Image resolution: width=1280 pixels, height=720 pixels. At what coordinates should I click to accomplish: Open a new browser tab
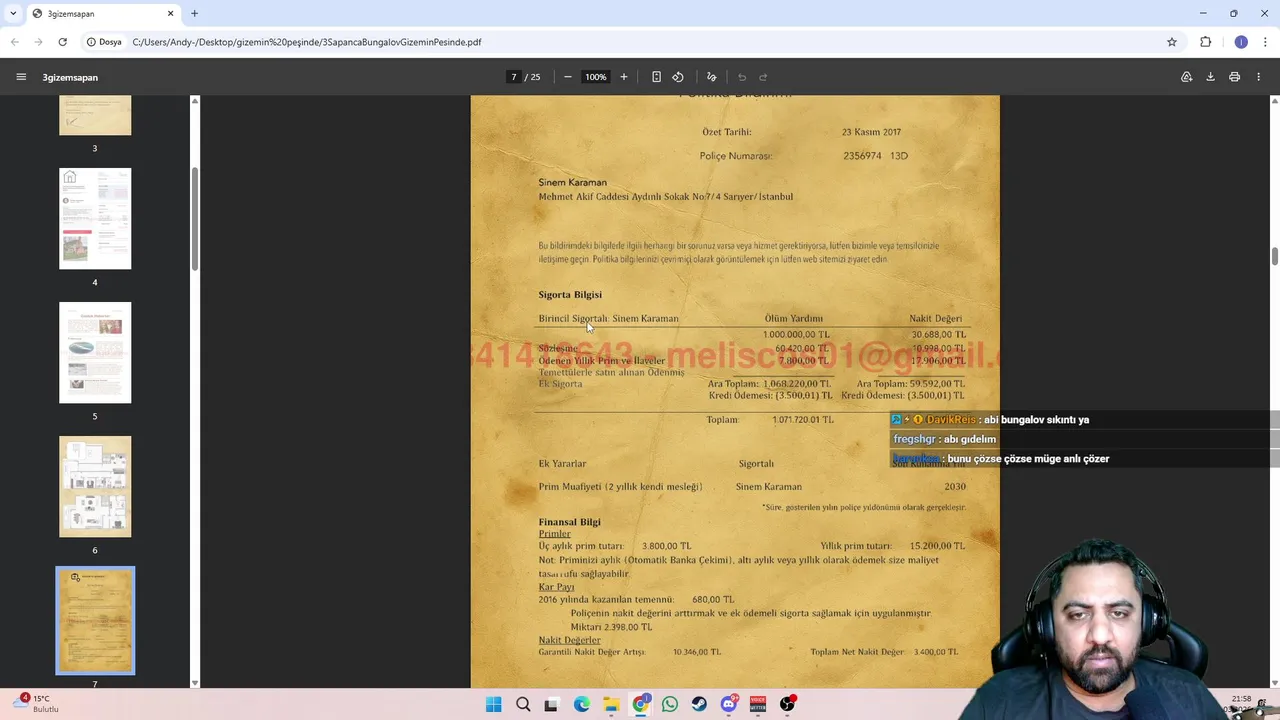(x=194, y=14)
